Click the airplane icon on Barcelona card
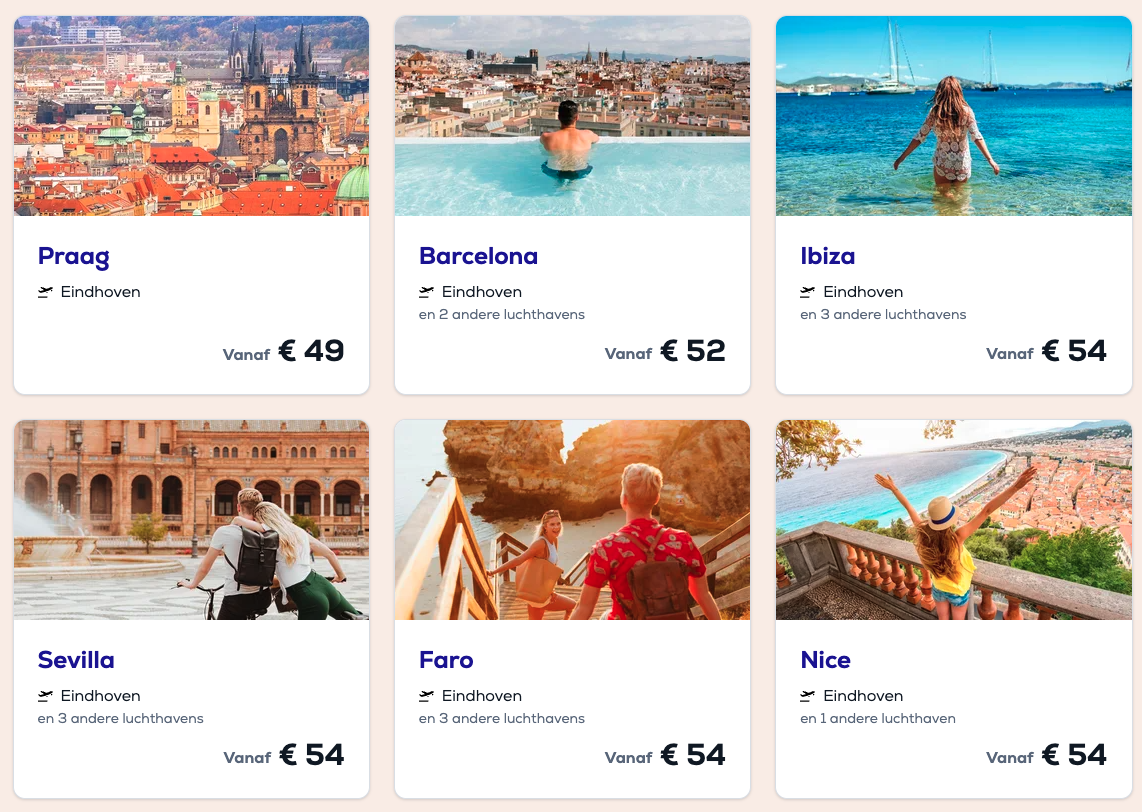1142x812 pixels. 427,292
